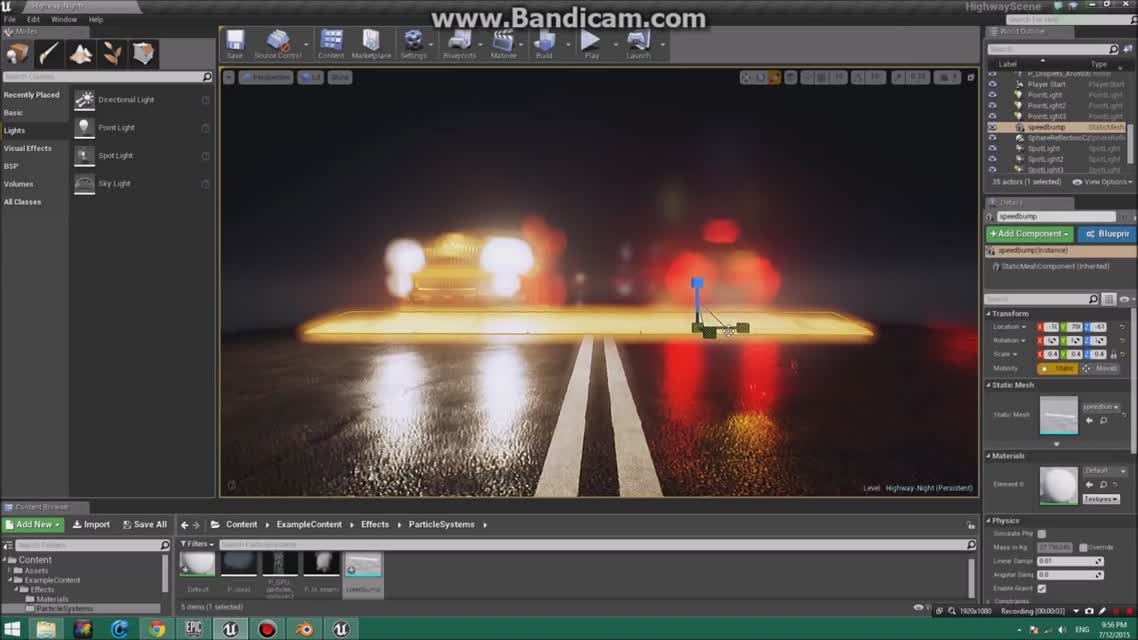
Task: Enable Simulate Physics checkbox
Action: (x=1041, y=534)
